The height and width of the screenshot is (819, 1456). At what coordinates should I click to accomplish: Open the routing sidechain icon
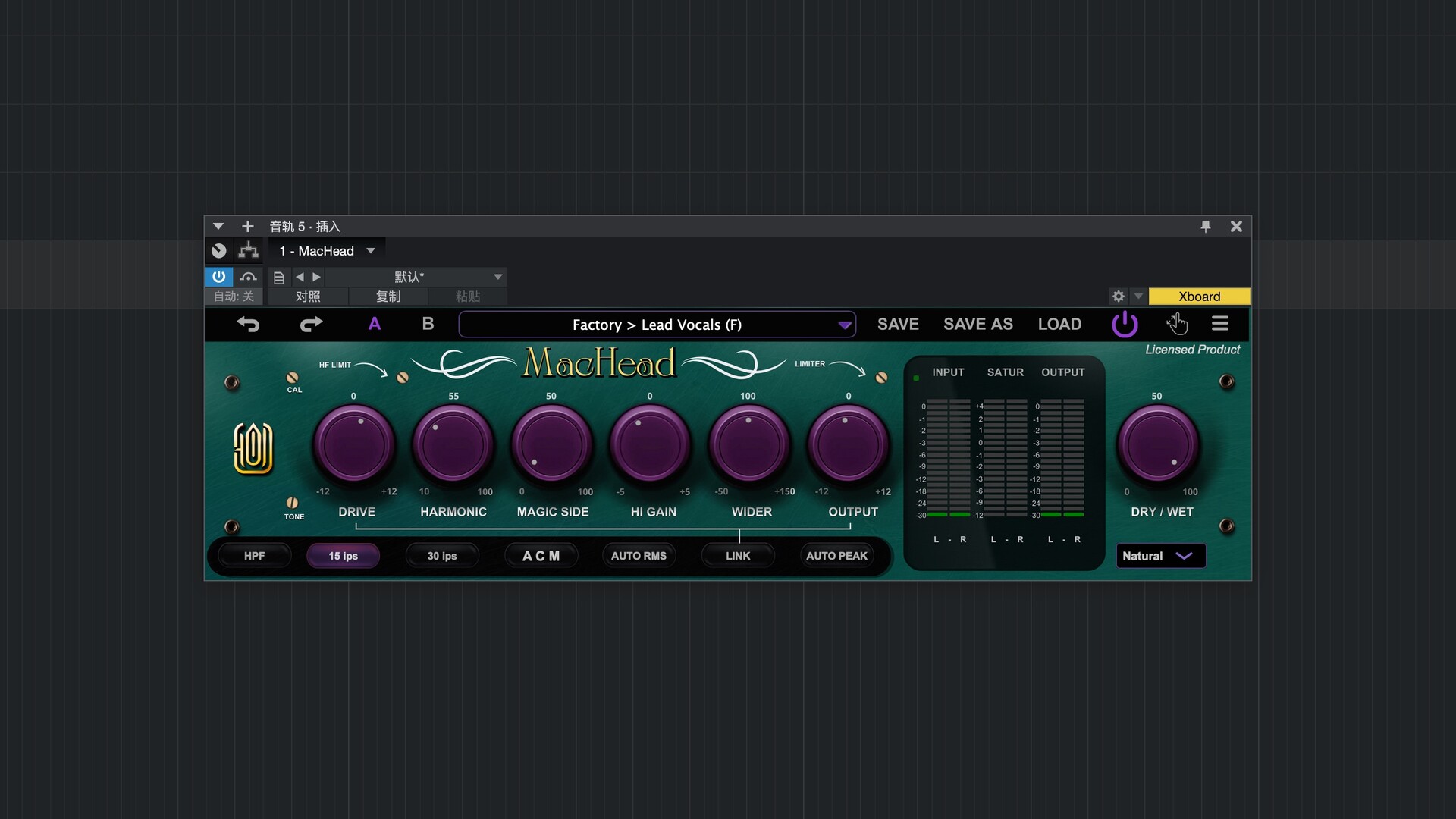[248, 251]
